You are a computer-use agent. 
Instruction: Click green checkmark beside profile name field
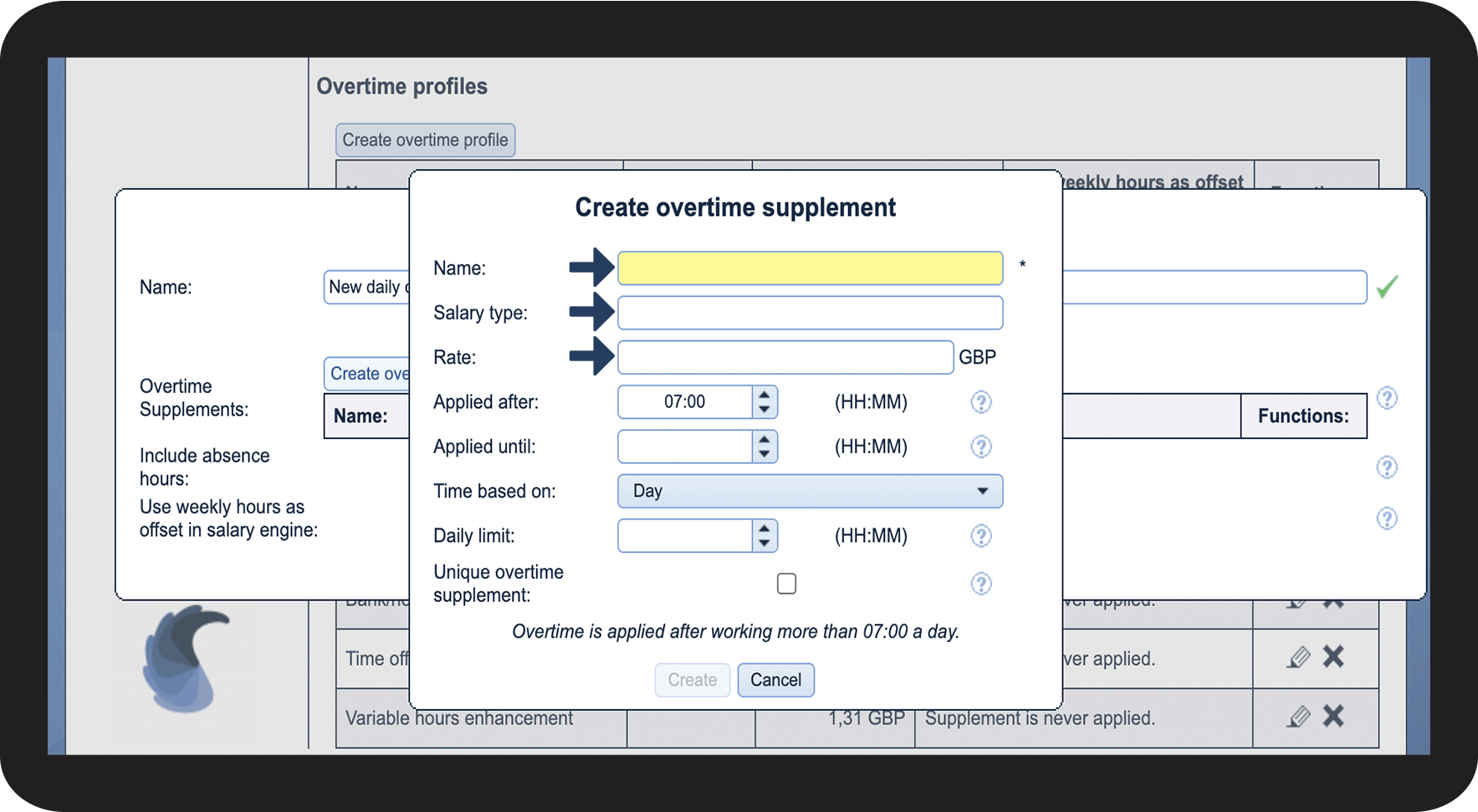coord(1387,287)
